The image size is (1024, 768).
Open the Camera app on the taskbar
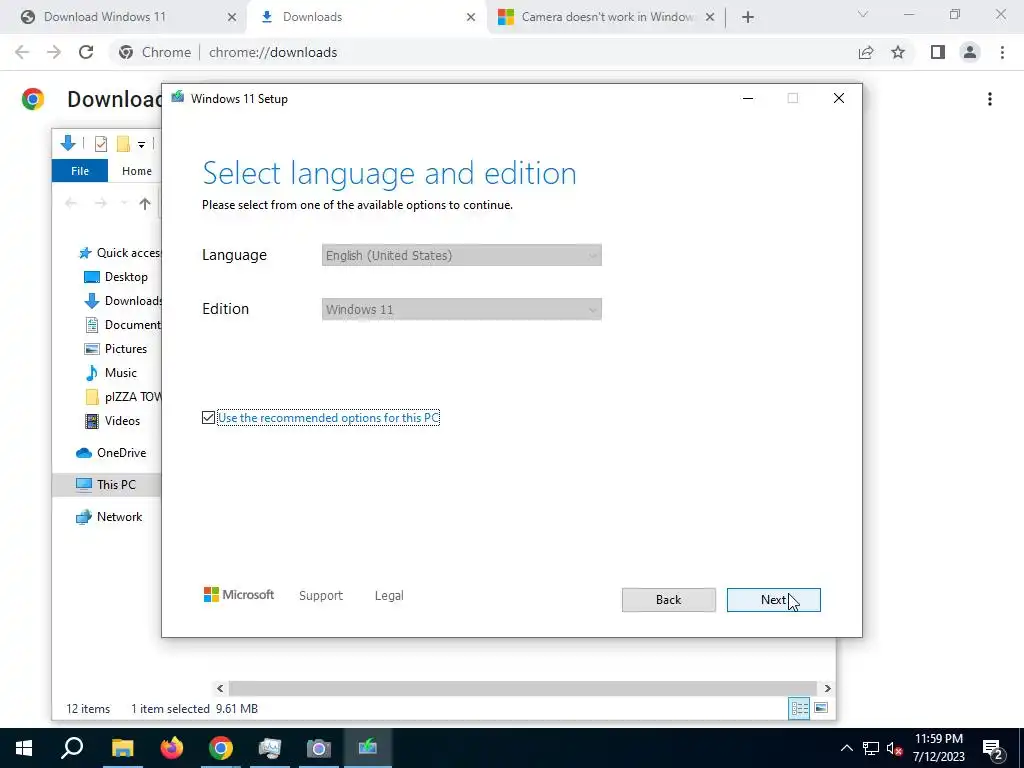tap(319, 748)
